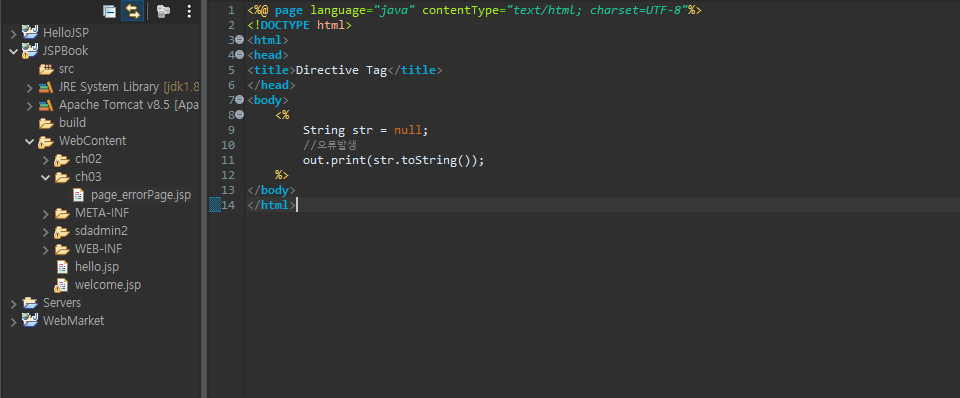Click the page_errorPage.jsp file icon
Image resolution: width=960 pixels, height=398 pixels.
78,195
